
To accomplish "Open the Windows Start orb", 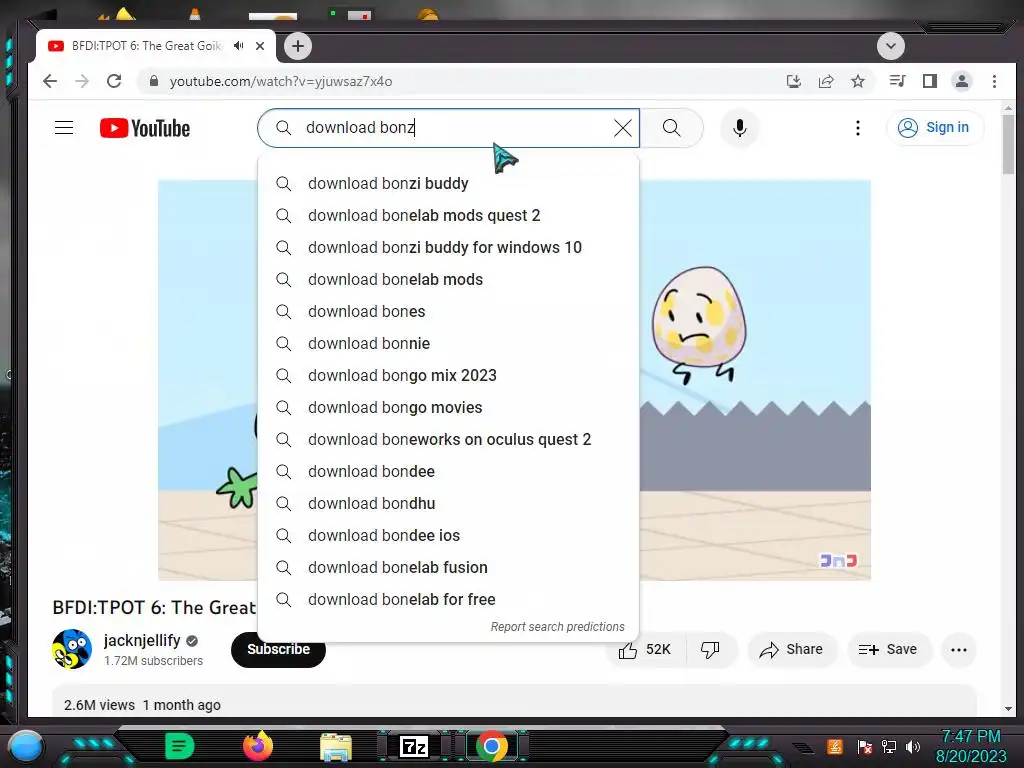I will click(26, 746).
